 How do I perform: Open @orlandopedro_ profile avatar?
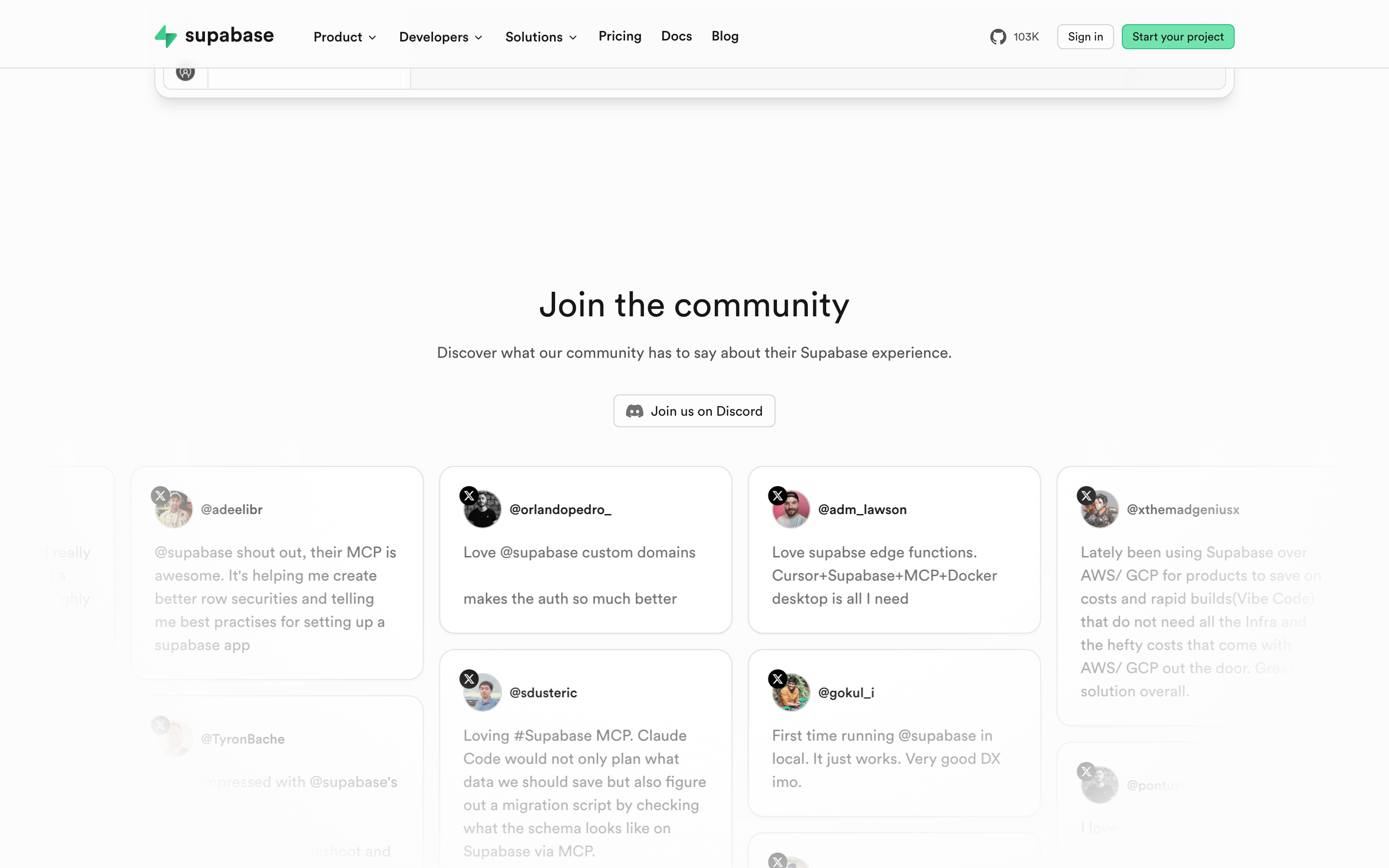point(483,509)
